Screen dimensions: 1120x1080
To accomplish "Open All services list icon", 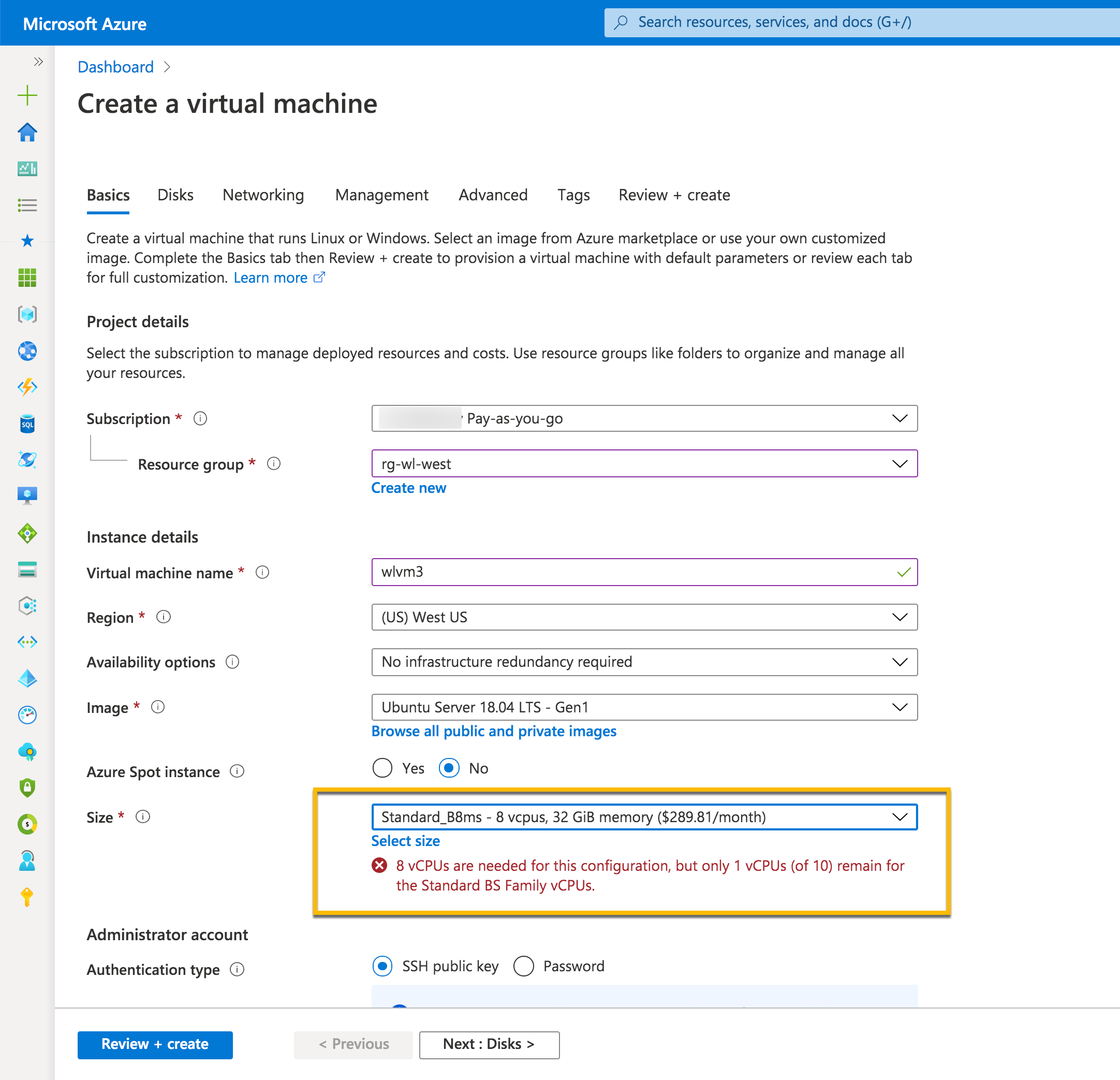I will click(27, 205).
